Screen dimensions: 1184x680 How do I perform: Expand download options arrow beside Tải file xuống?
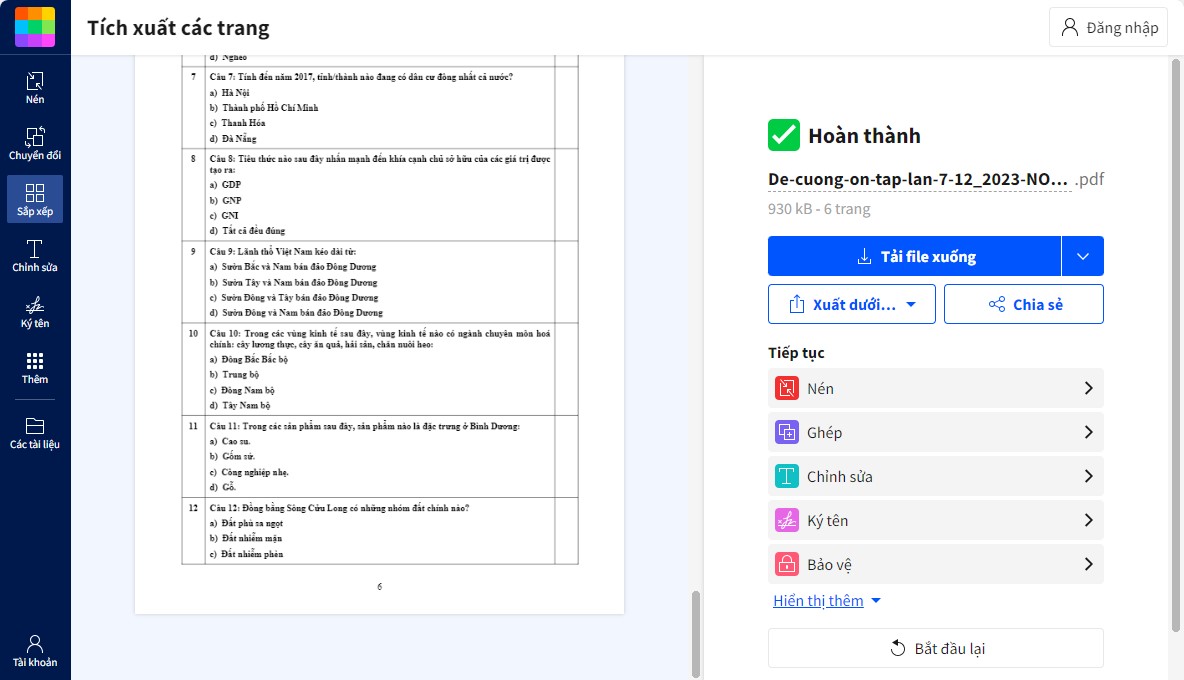click(1083, 256)
